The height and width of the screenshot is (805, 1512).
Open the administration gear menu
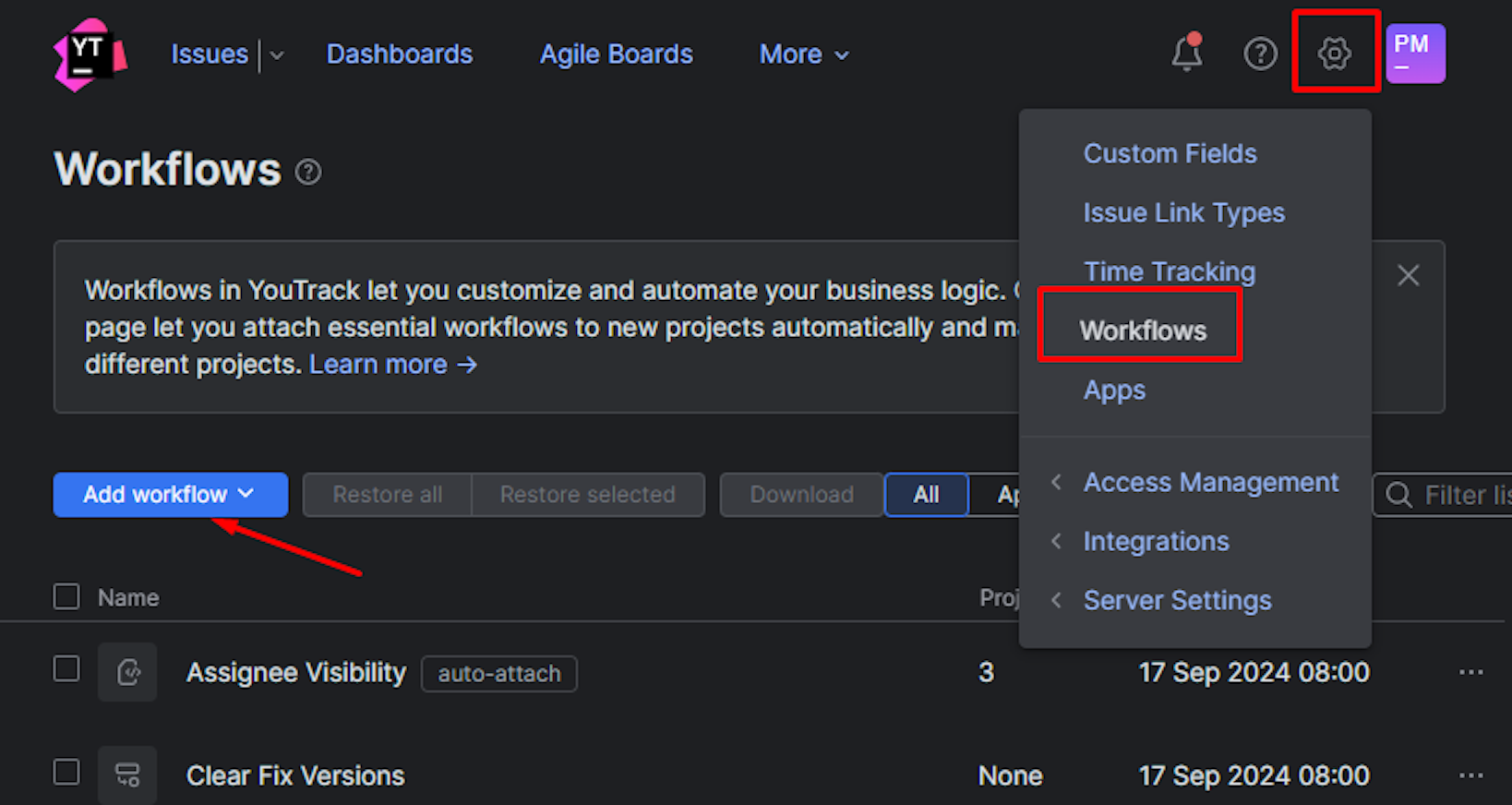1335,54
